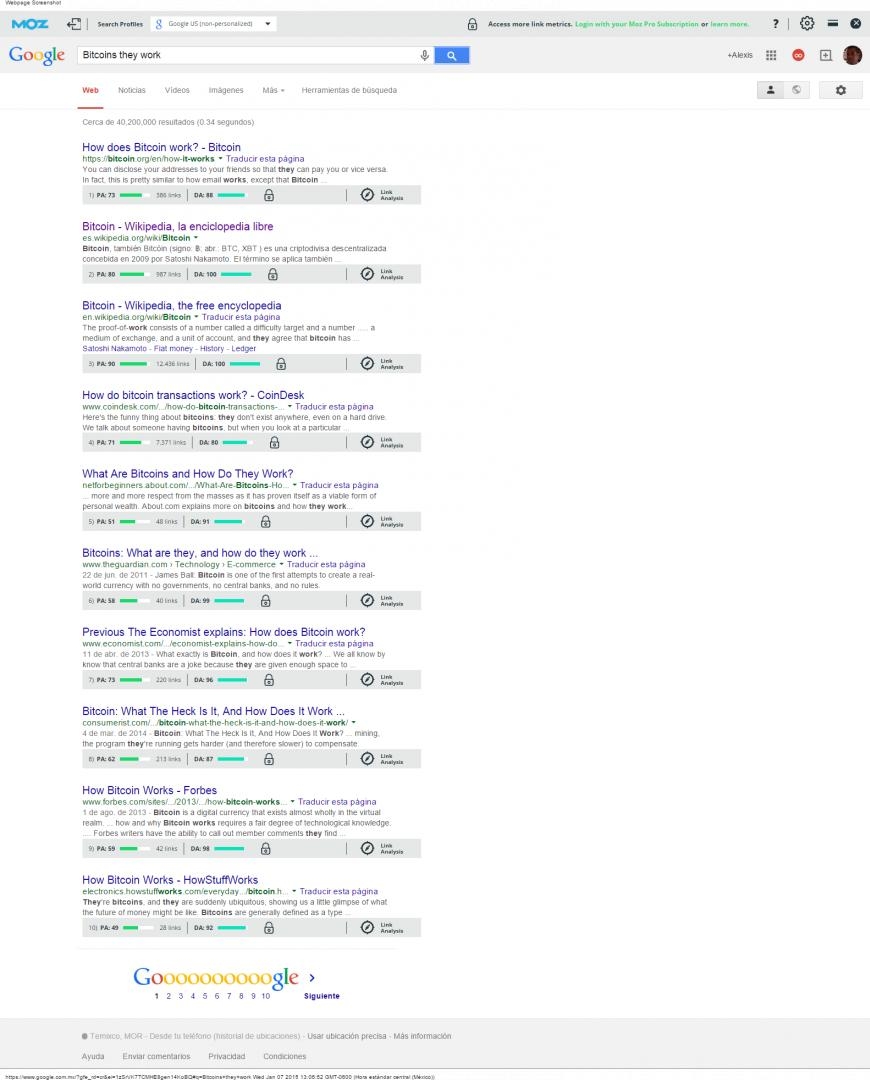The width and height of the screenshot is (870, 1080).
Task: Expand arrow next to theguardian.com breadcrumb
Action: click(281, 565)
